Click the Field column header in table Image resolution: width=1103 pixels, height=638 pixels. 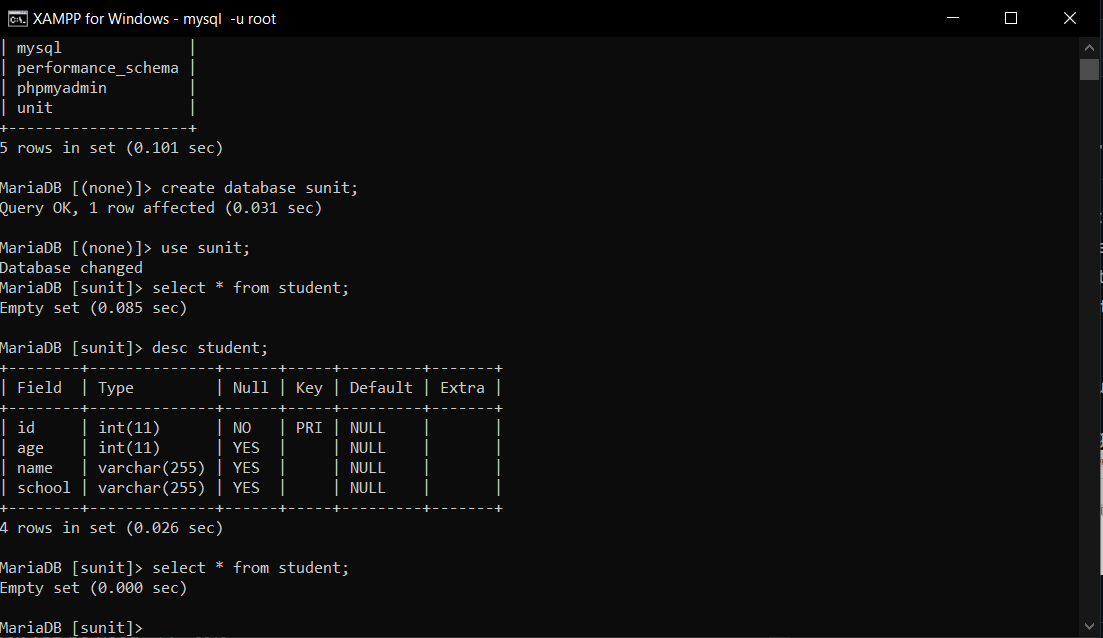coord(39,387)
